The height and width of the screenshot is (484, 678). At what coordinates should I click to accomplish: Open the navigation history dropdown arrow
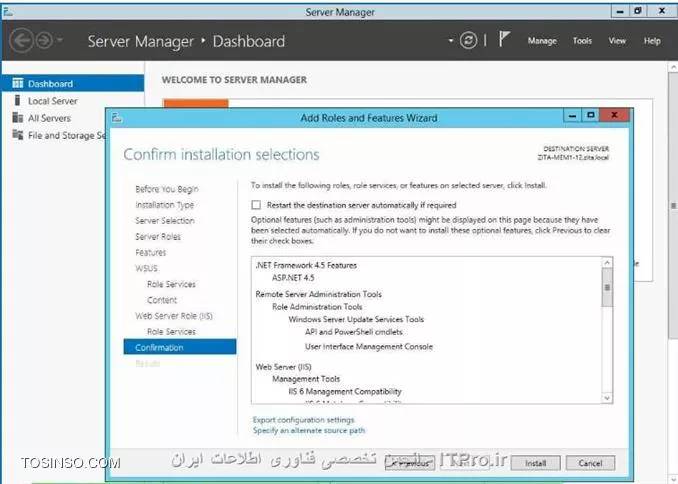coord(60,41)
